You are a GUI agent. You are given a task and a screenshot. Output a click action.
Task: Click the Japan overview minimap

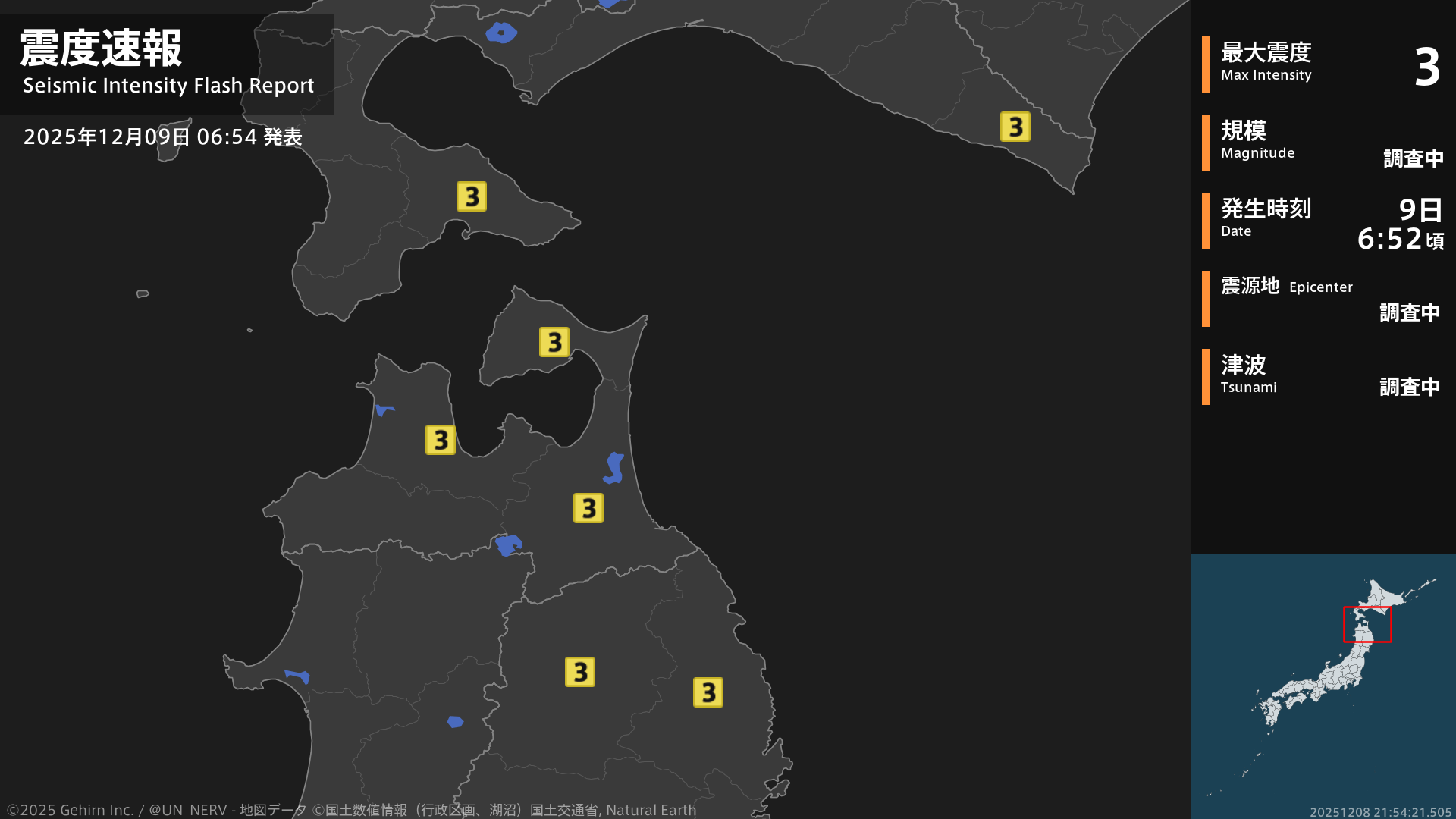(x=1323, y=686)
